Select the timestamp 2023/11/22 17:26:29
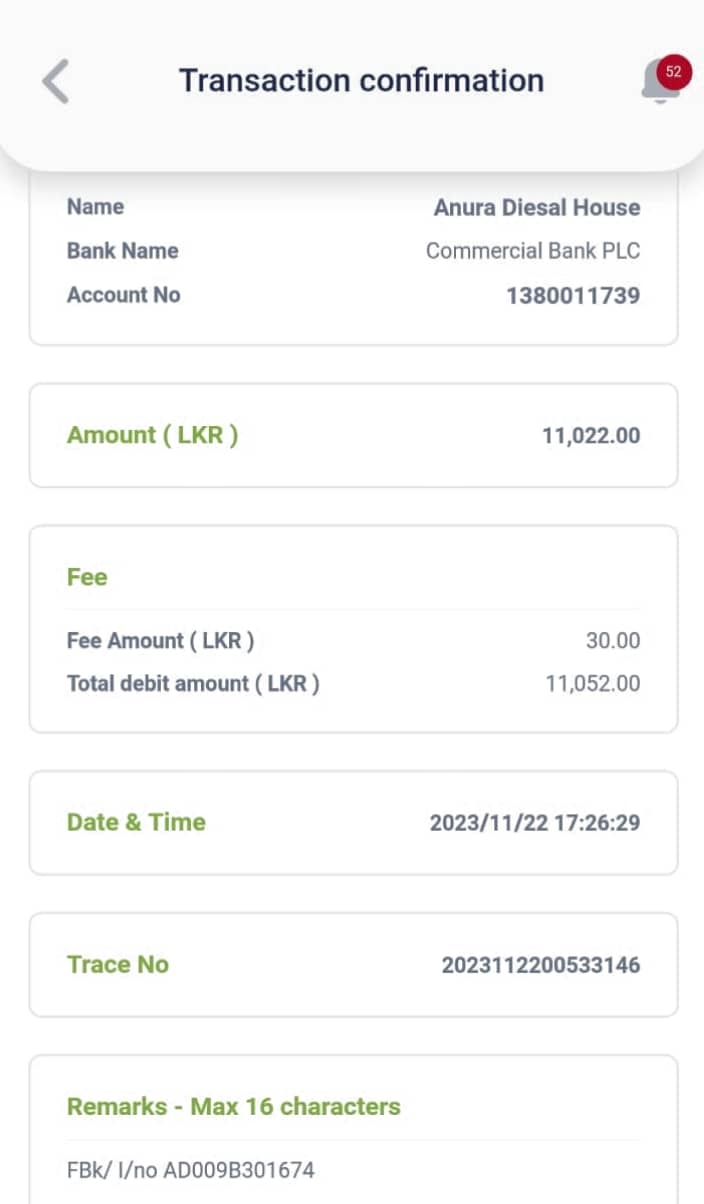This screenshot has height=1204, width=704. [x=535, y=823]
